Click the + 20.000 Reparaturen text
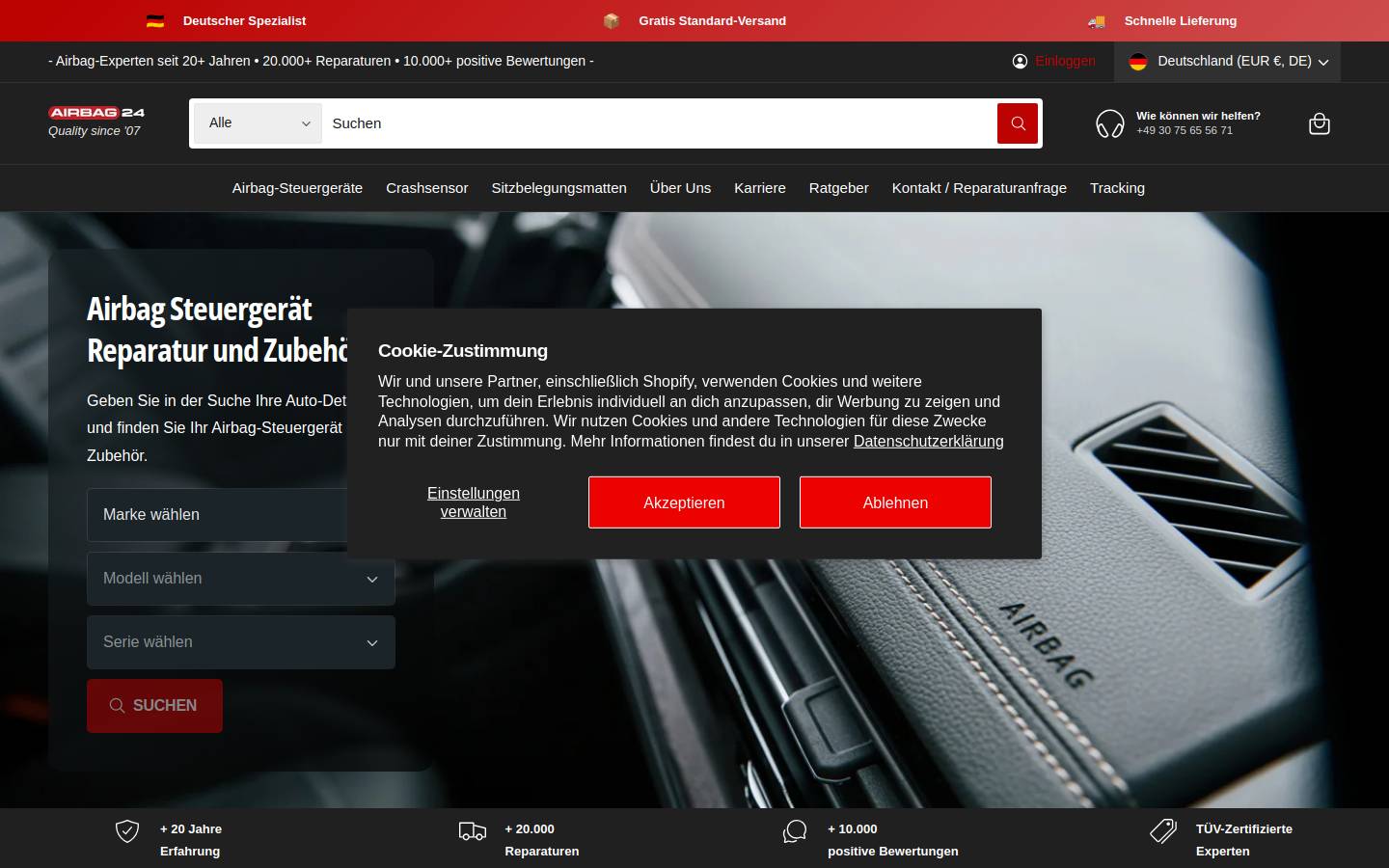 click(x=541, y=840)
